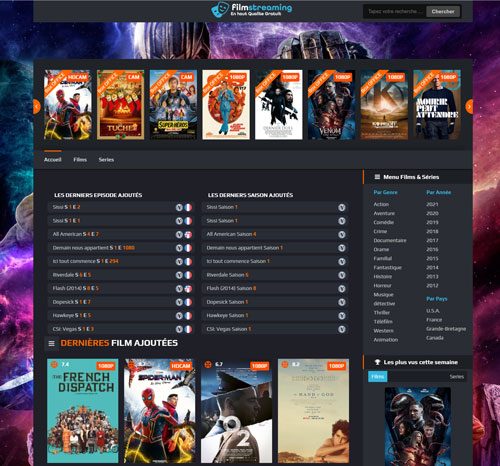Open the Action genre link
500x466 pixels.
pyautogui.click(x=381, y=204)
